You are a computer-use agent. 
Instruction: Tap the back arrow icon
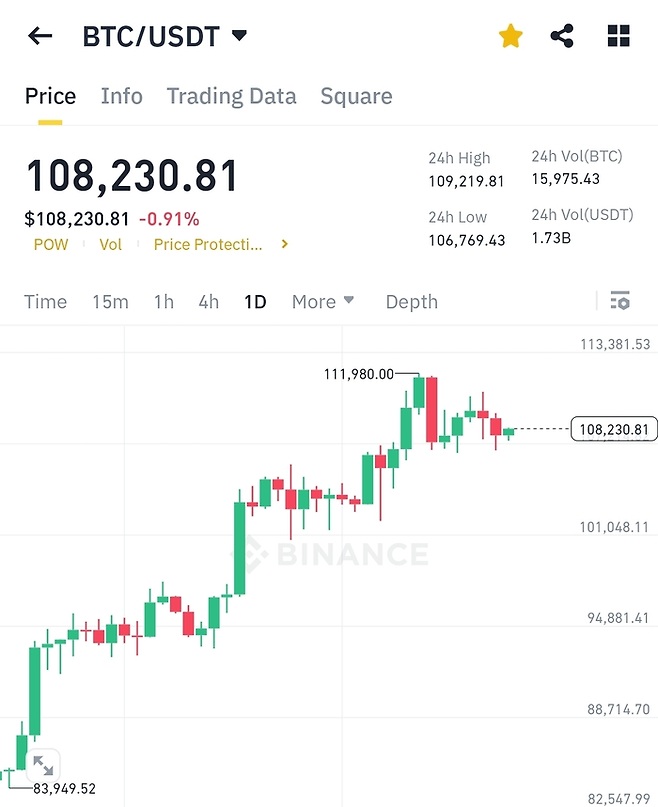coord(39,37)
